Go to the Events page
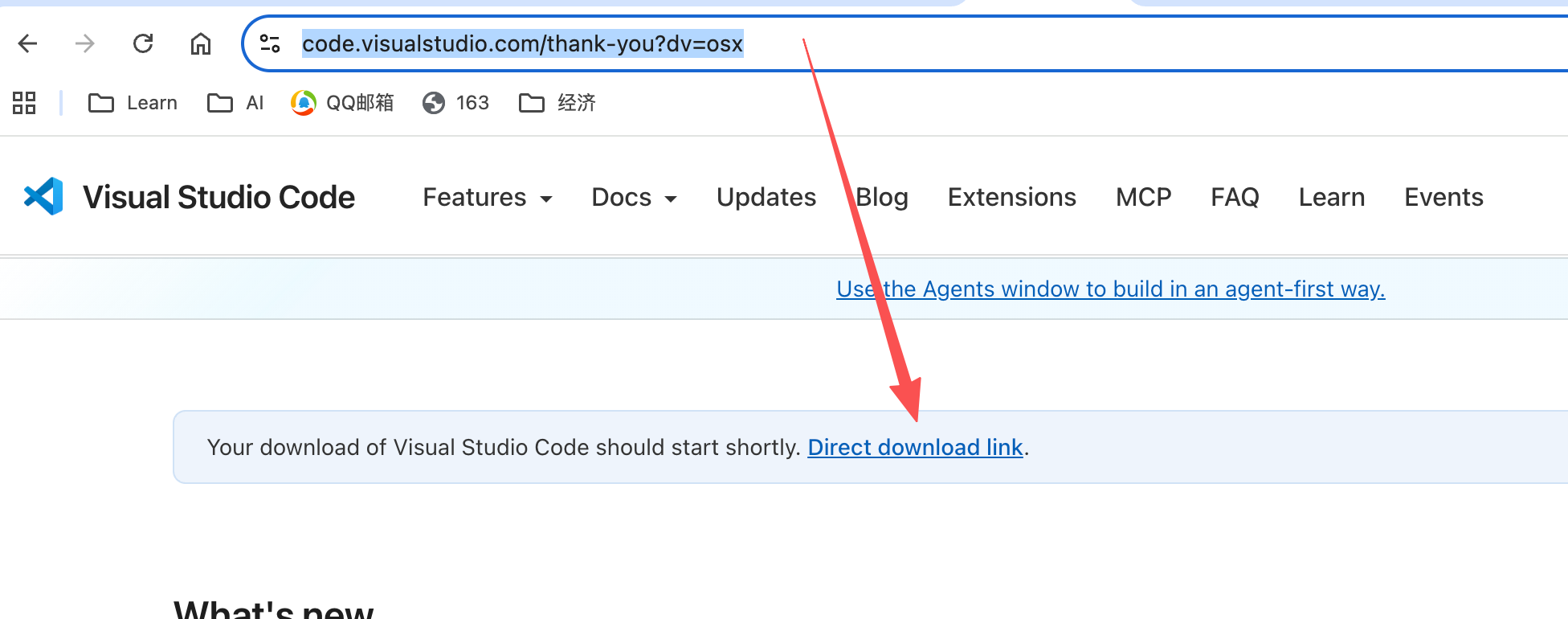The image size is (1568, 619). [x=1444, y=198]
